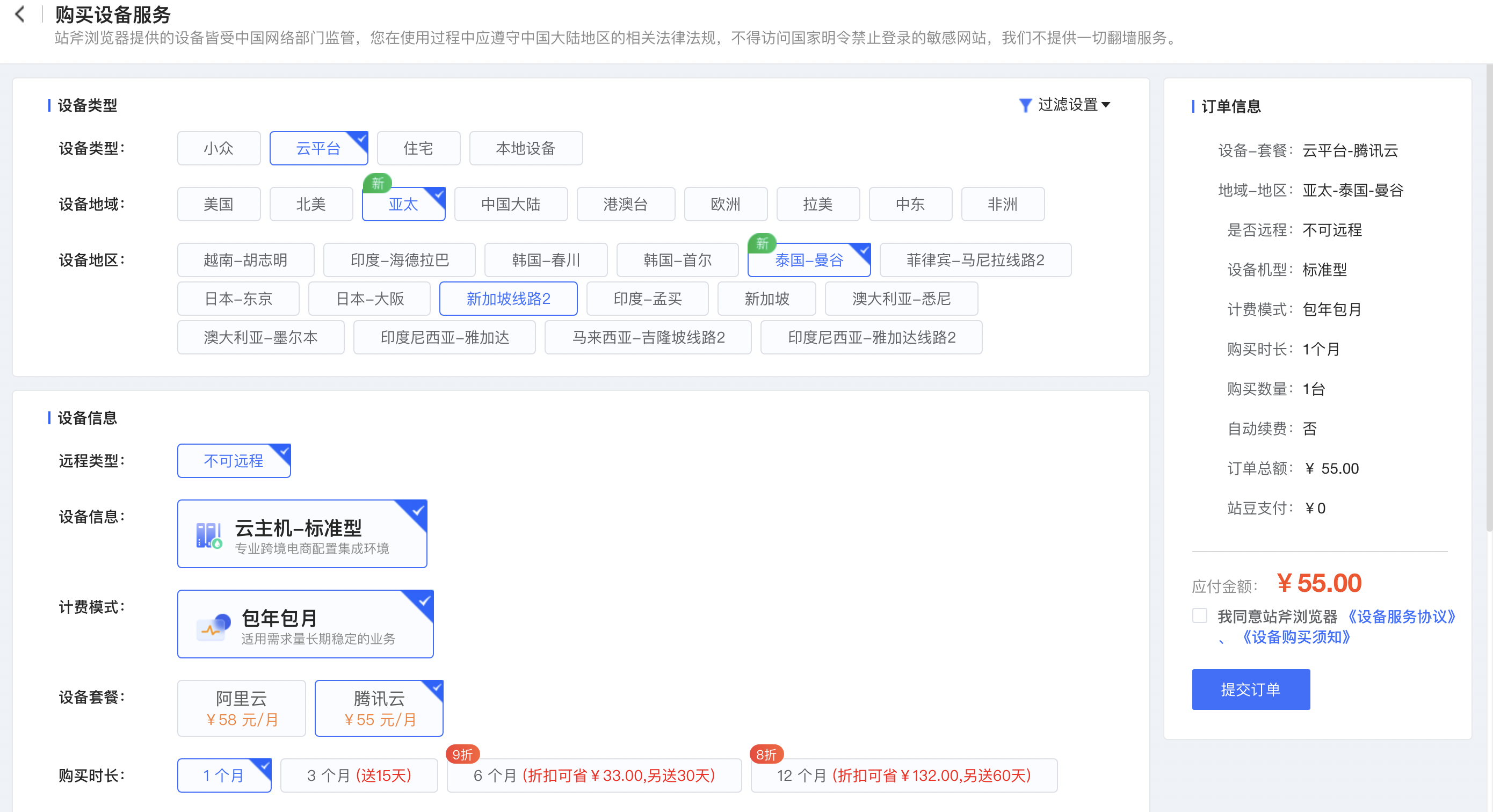
Task: Switch region to 中国大陆
Action: [x=511, y=204]
